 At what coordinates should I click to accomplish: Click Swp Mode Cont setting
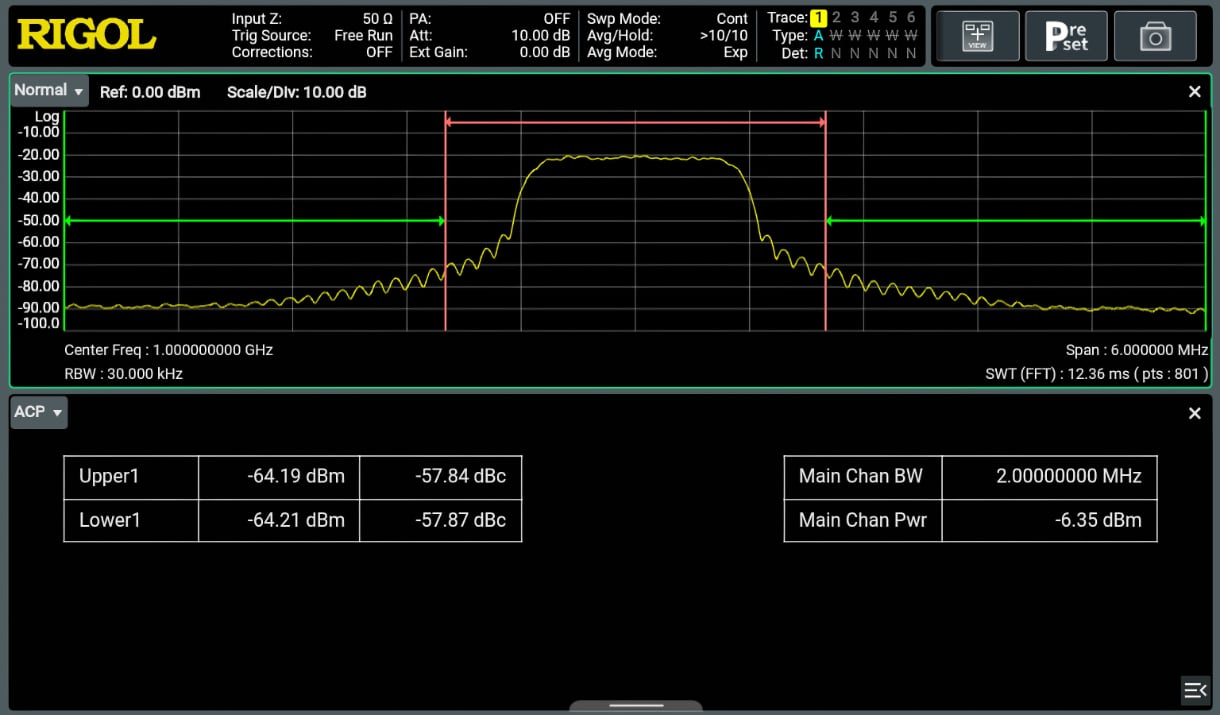pos(667,18)
